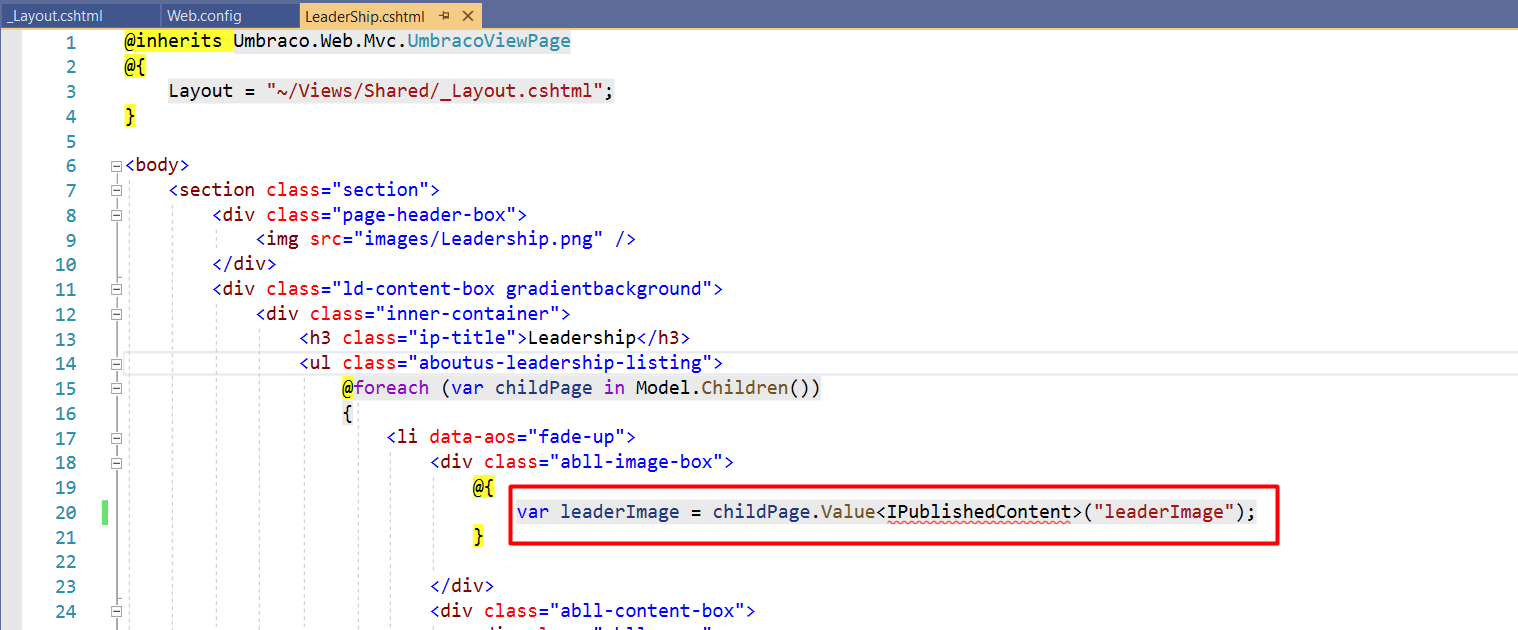
Task: Collapse the li fade-up element
Action: (117, 438)
